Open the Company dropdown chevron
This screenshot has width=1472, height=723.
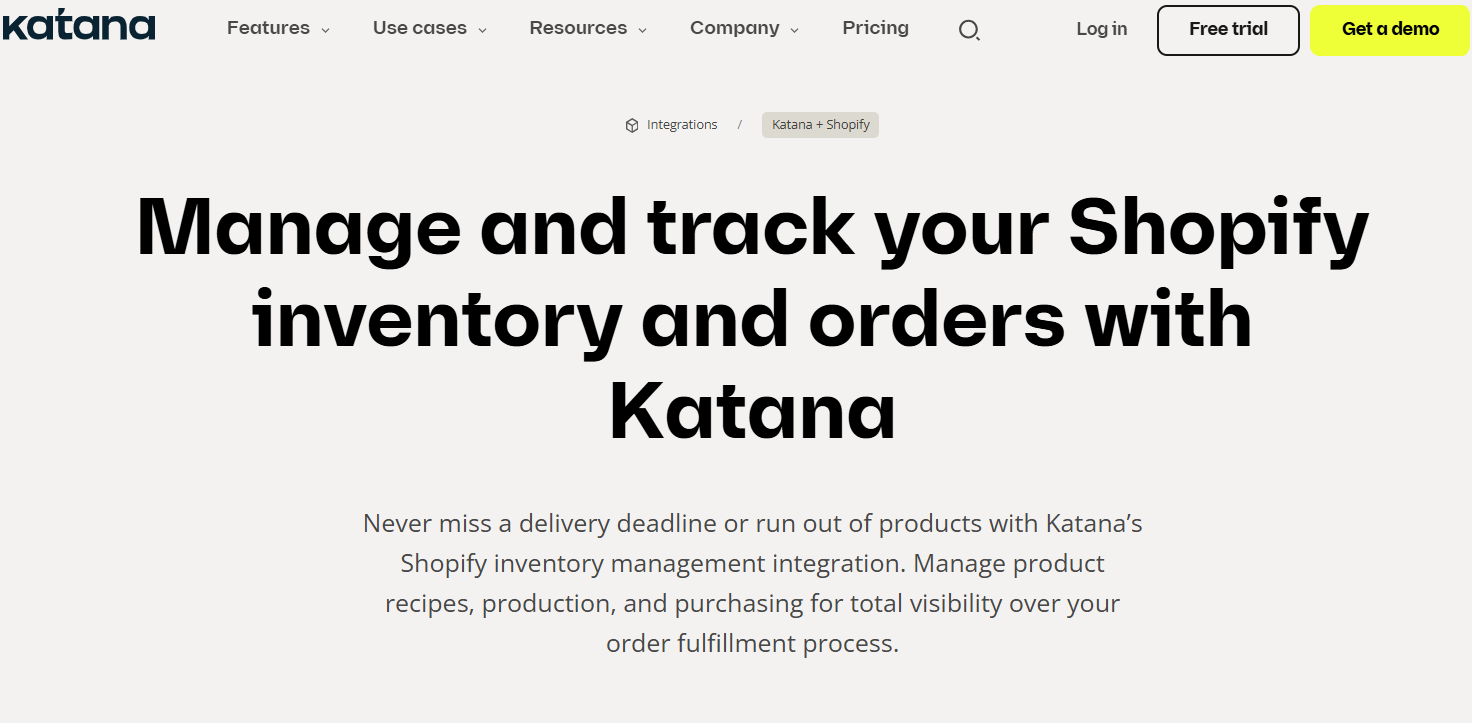[x=795, y=29]
